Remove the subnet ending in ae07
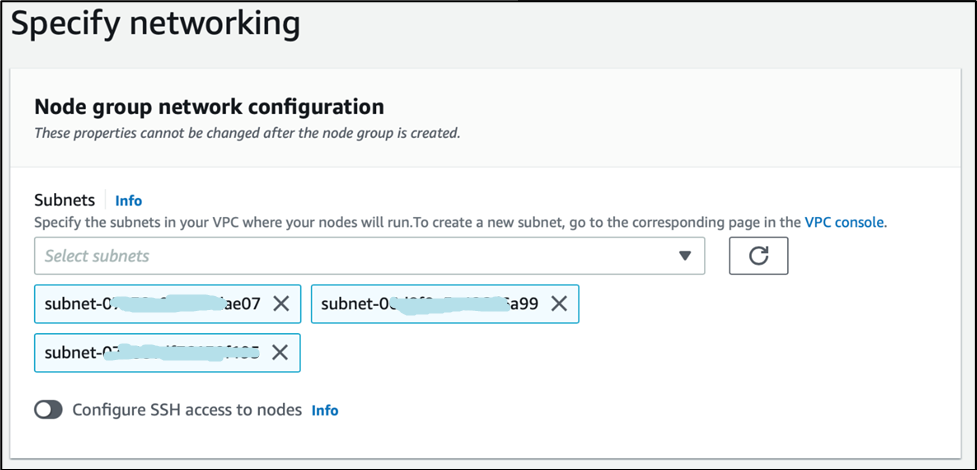977x470 pixels. 281,304
